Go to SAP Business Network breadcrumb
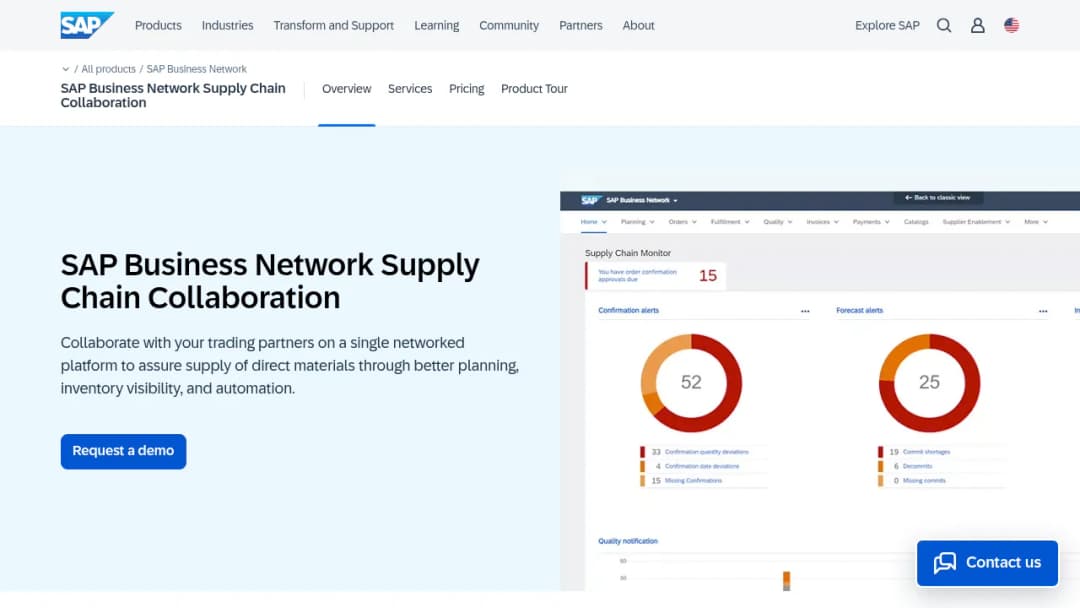Image resolution: width=1080 pixels, height=608 pixels. pos(196,69)
